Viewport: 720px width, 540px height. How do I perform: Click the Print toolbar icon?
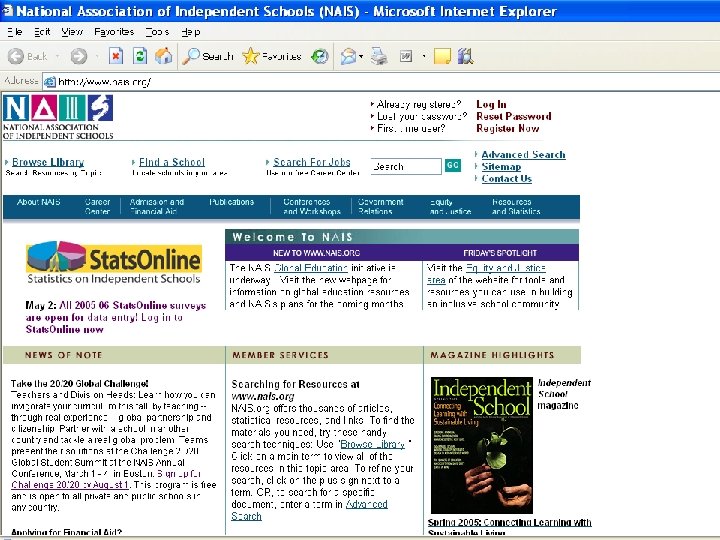tap(379, 56)
